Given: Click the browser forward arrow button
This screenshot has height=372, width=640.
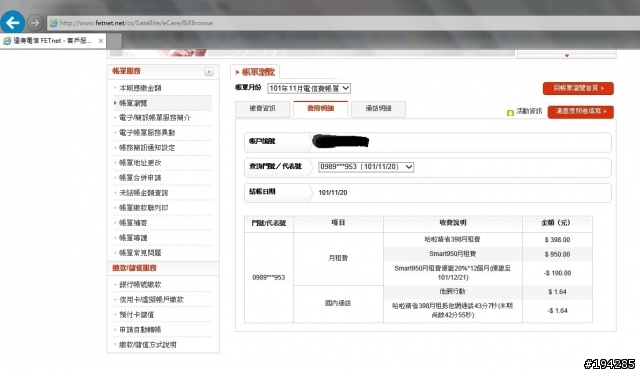Looking at the screenshot, I should tap(35, 23).
